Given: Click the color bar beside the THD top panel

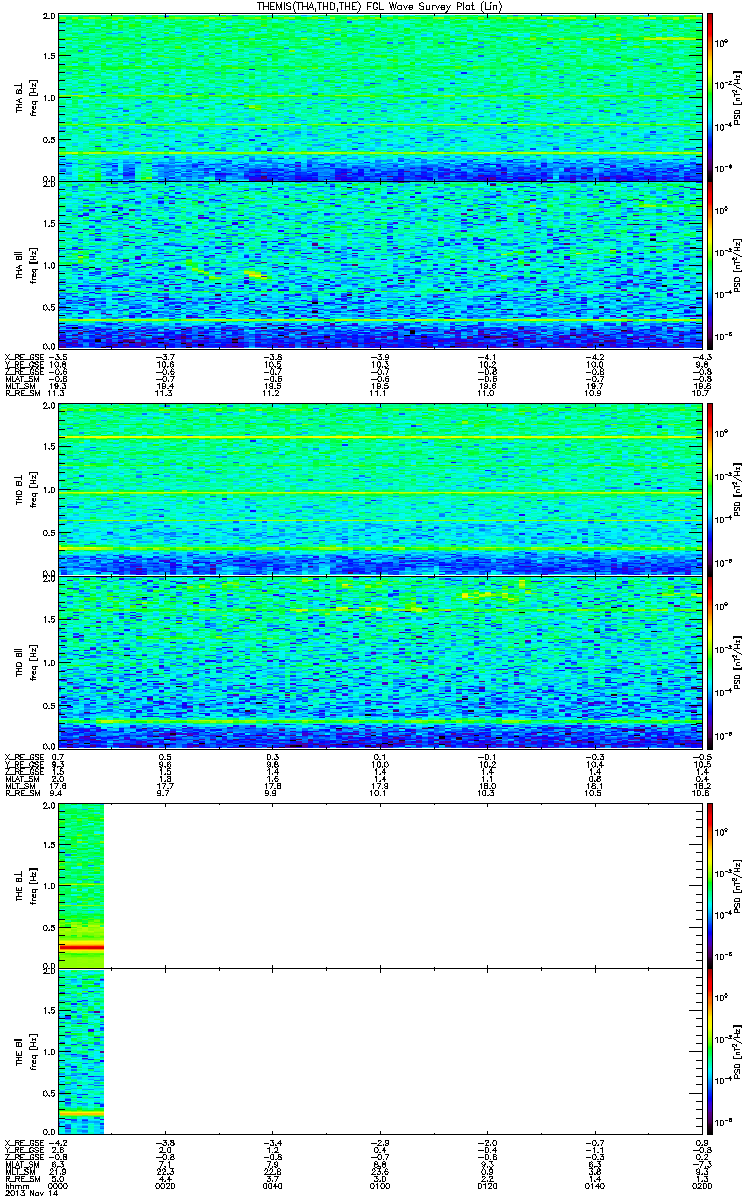Looking at the screenshot, I should click(710, 489).
